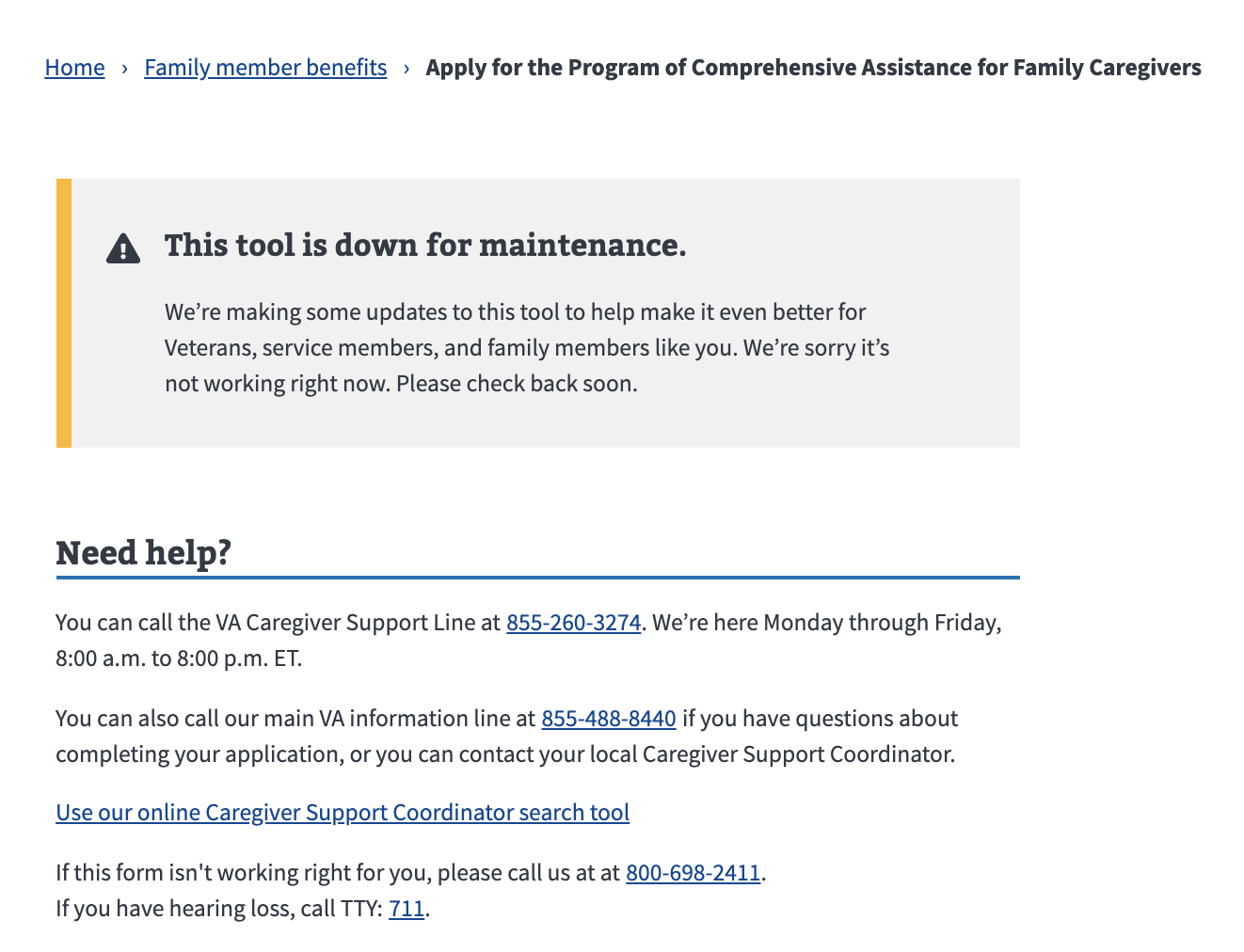Screen dimensions: 1244x952
Task: Click the blue underline below Need help
Action: 537,575
